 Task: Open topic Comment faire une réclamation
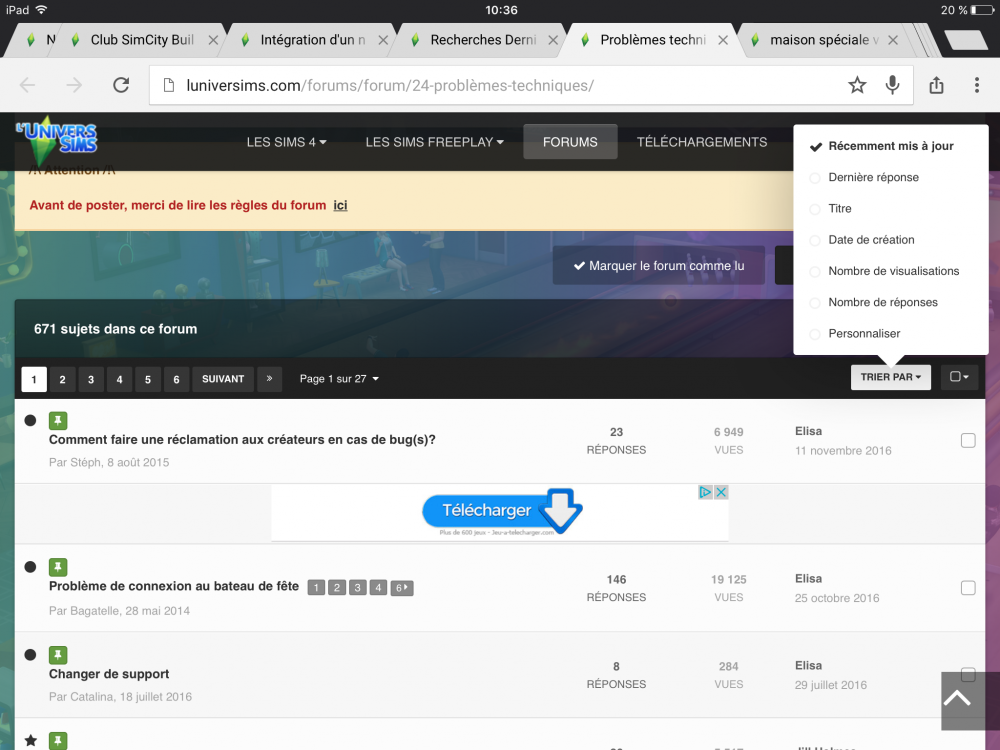pyautogui.click(x=242, y=439)
